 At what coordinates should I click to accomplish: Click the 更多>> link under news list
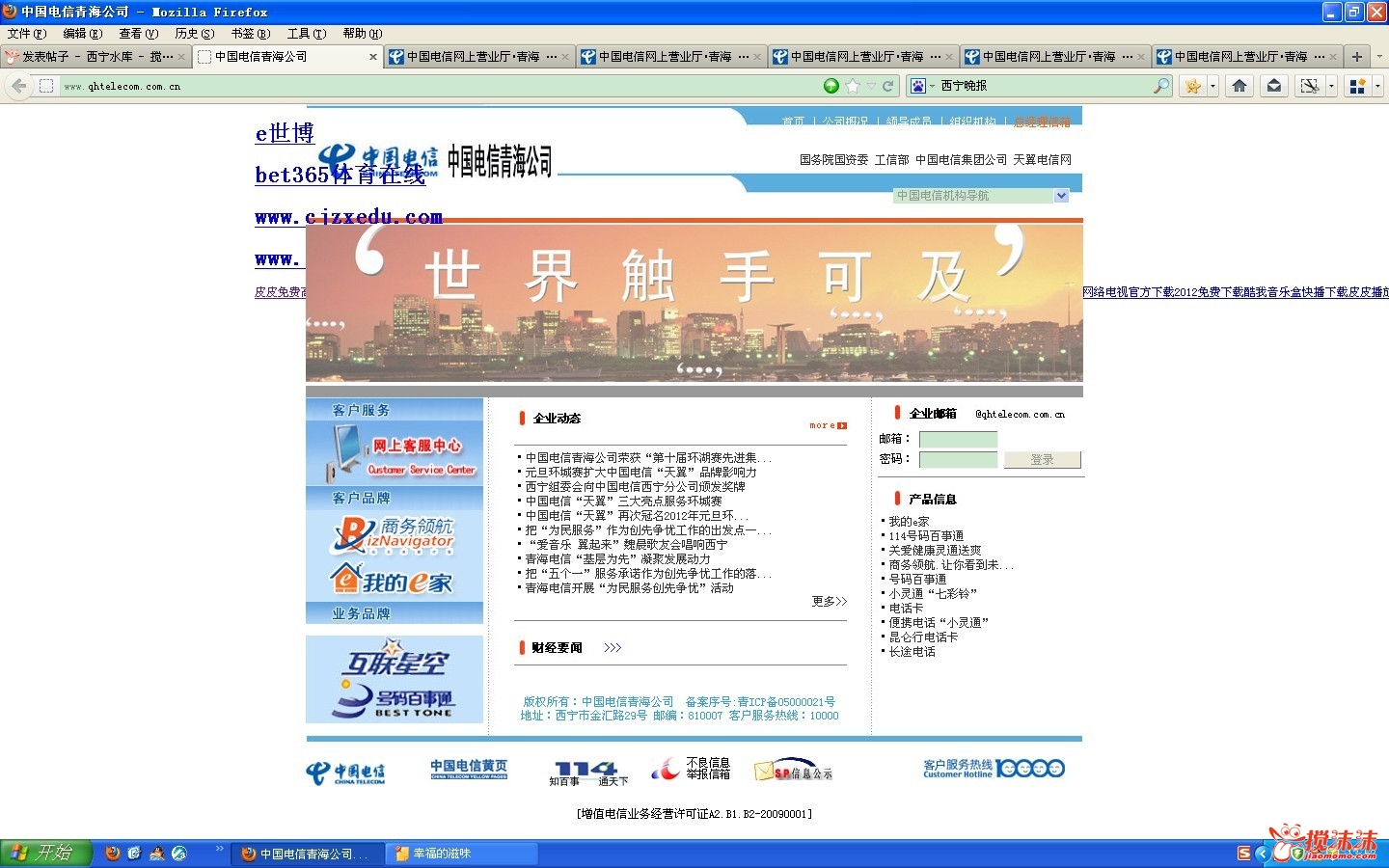point(829,601)
